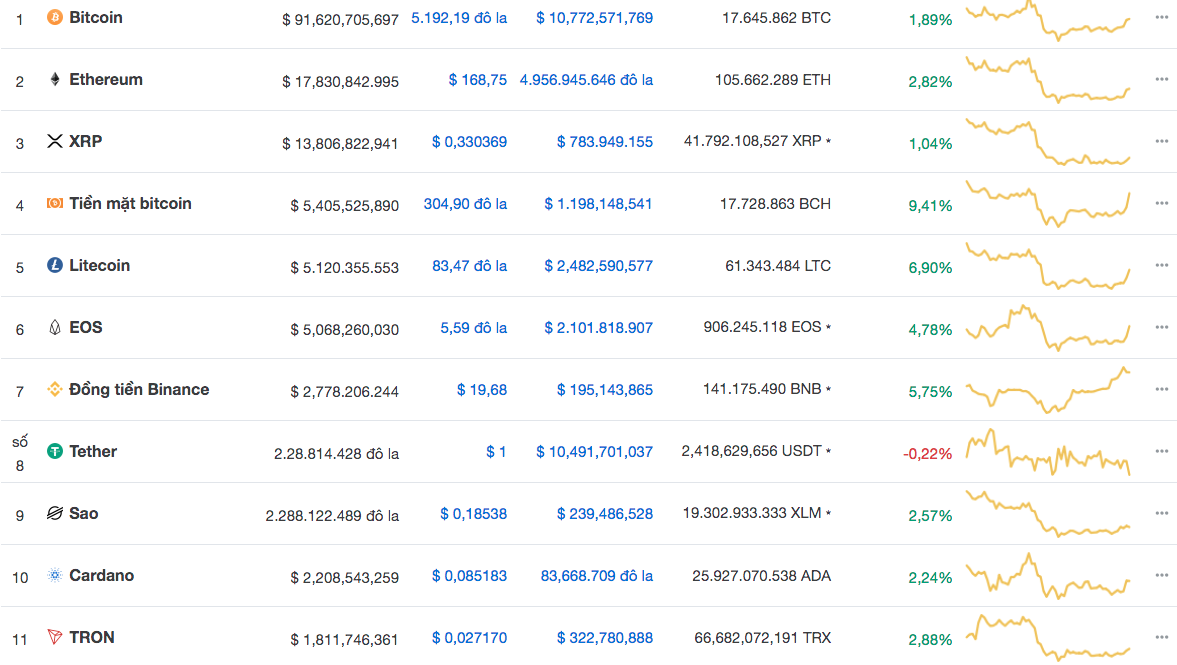Click the Sao (Stellar) logo icon
1177x665 pixels.
(55, 513)
